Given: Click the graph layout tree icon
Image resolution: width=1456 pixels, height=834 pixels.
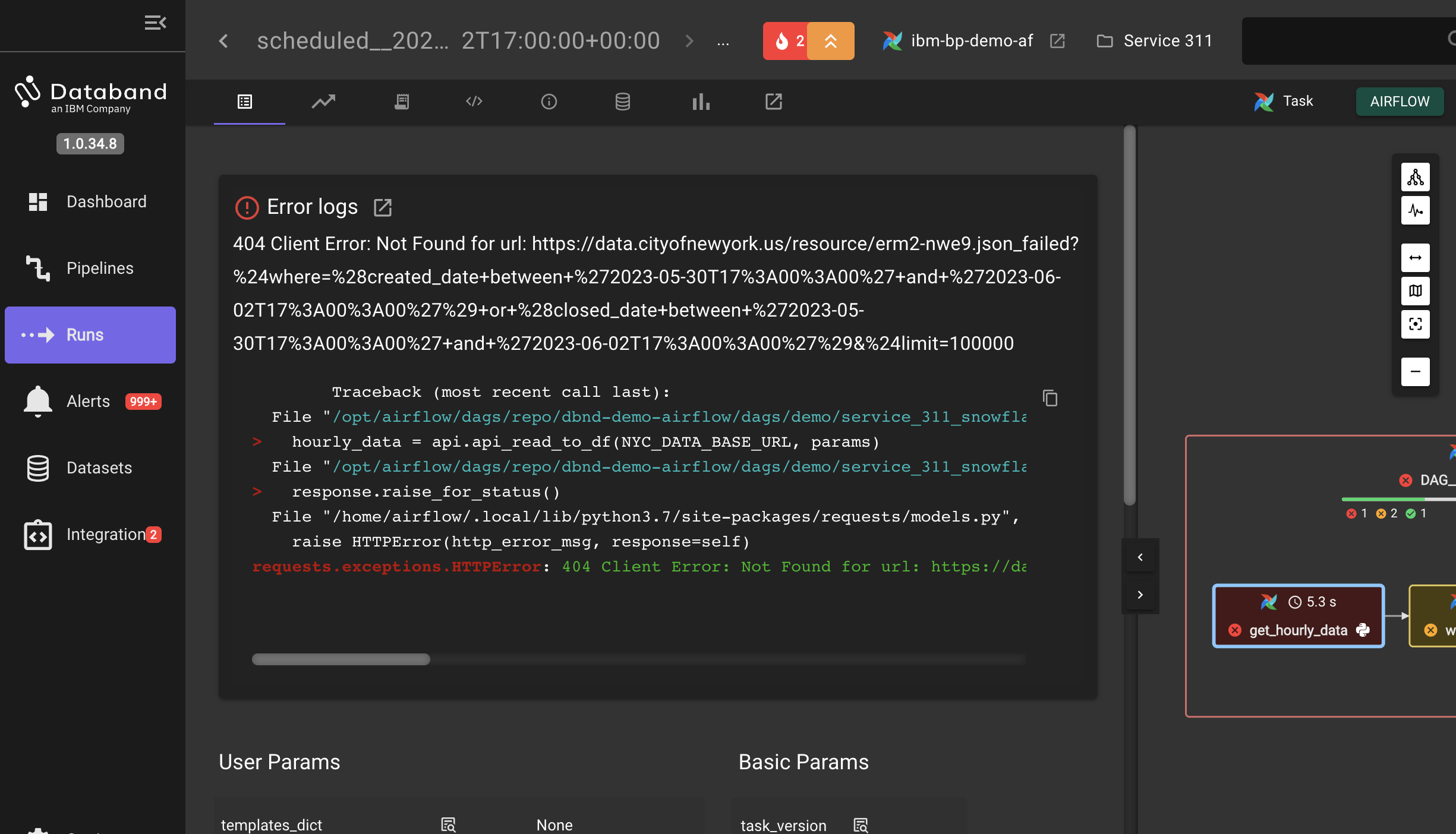Looking at the screenshot, I should point(1415,177).
